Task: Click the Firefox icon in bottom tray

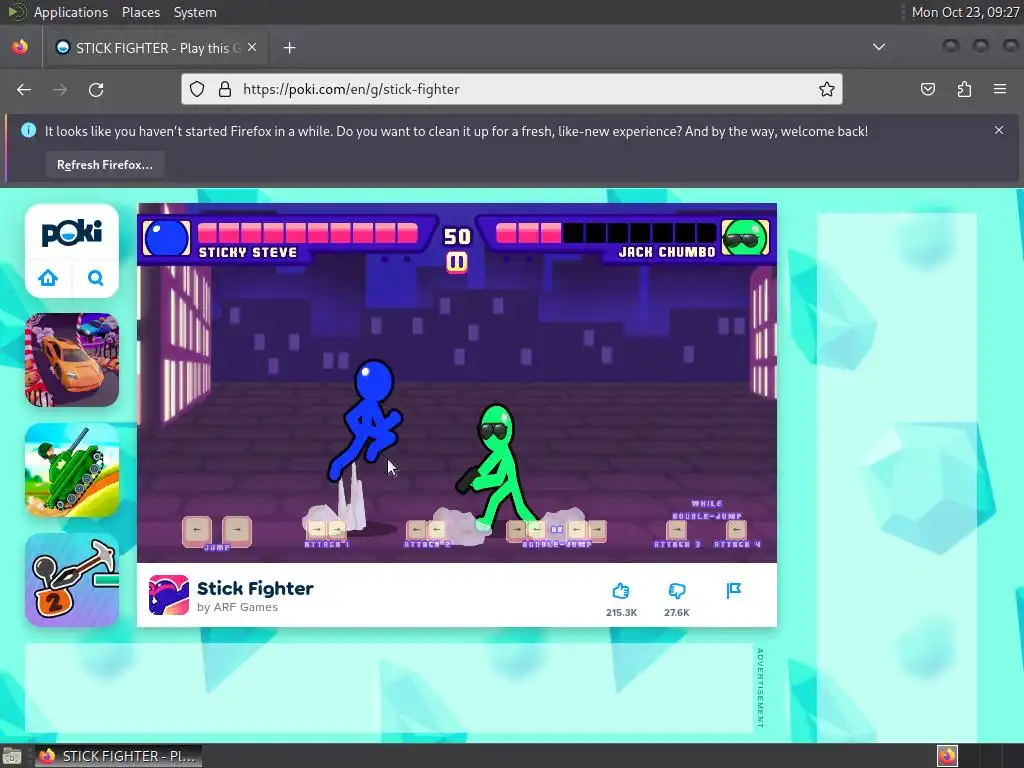Action: point(947,756)
